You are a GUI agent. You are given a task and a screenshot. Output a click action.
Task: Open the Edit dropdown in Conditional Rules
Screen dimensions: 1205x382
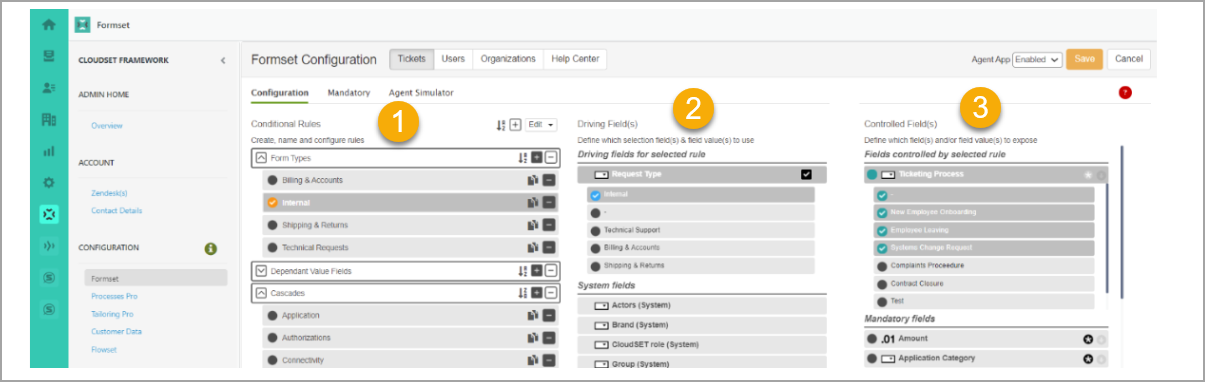pos(541,125)
